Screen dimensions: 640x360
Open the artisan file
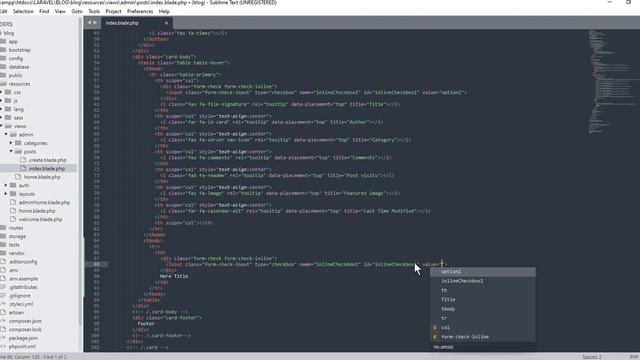point(16,313)
